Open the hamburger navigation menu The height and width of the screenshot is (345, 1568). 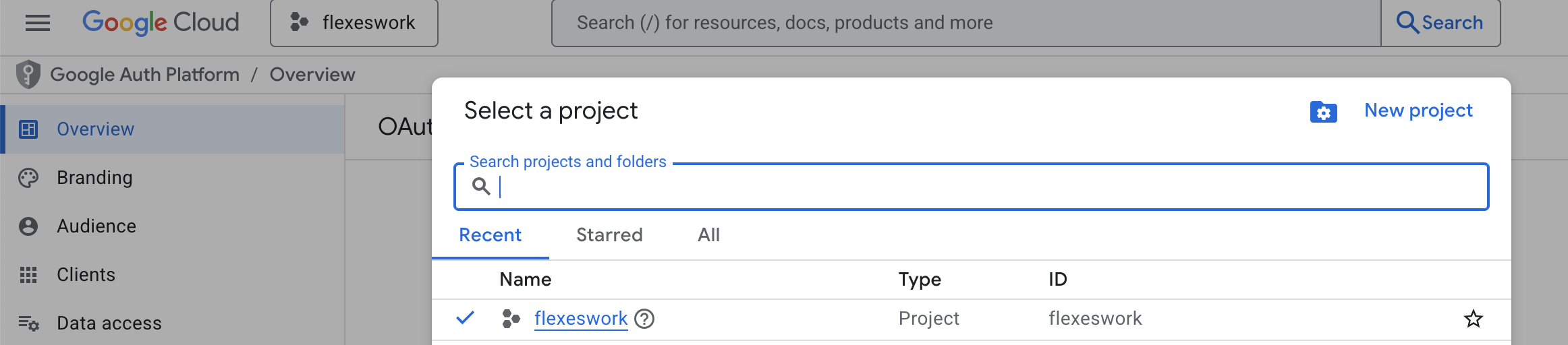[x=38, y=23]
